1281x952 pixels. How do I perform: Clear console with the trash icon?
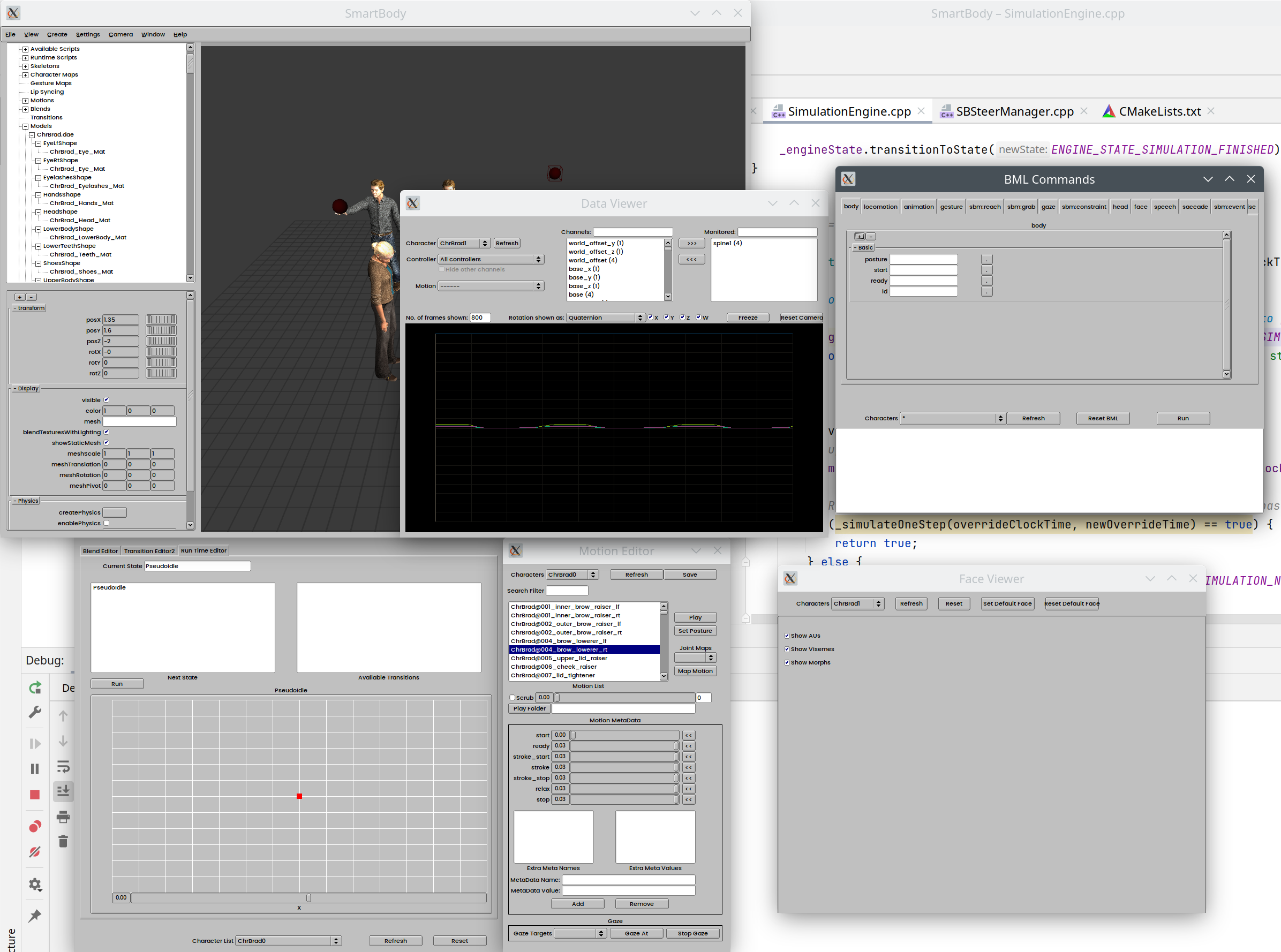[63, 841]
